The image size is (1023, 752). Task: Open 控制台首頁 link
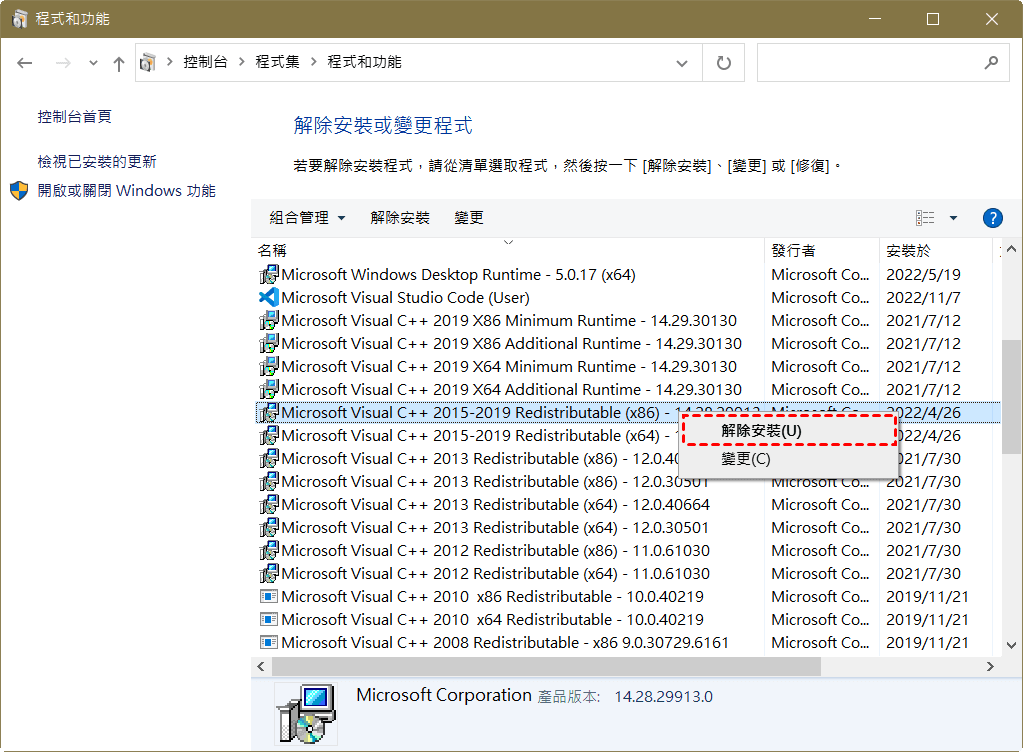point(74,117)
